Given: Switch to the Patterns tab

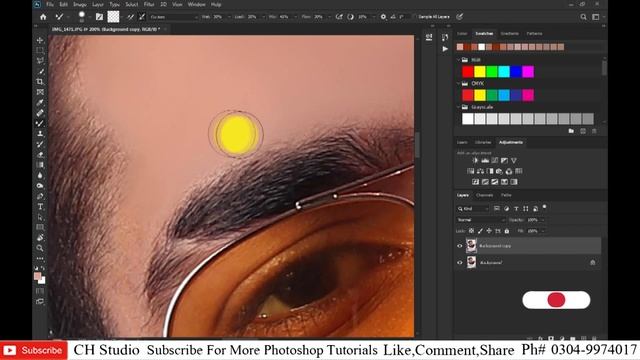Looking at the screenshot, I should pyautogui.click(x=534, y=33).
